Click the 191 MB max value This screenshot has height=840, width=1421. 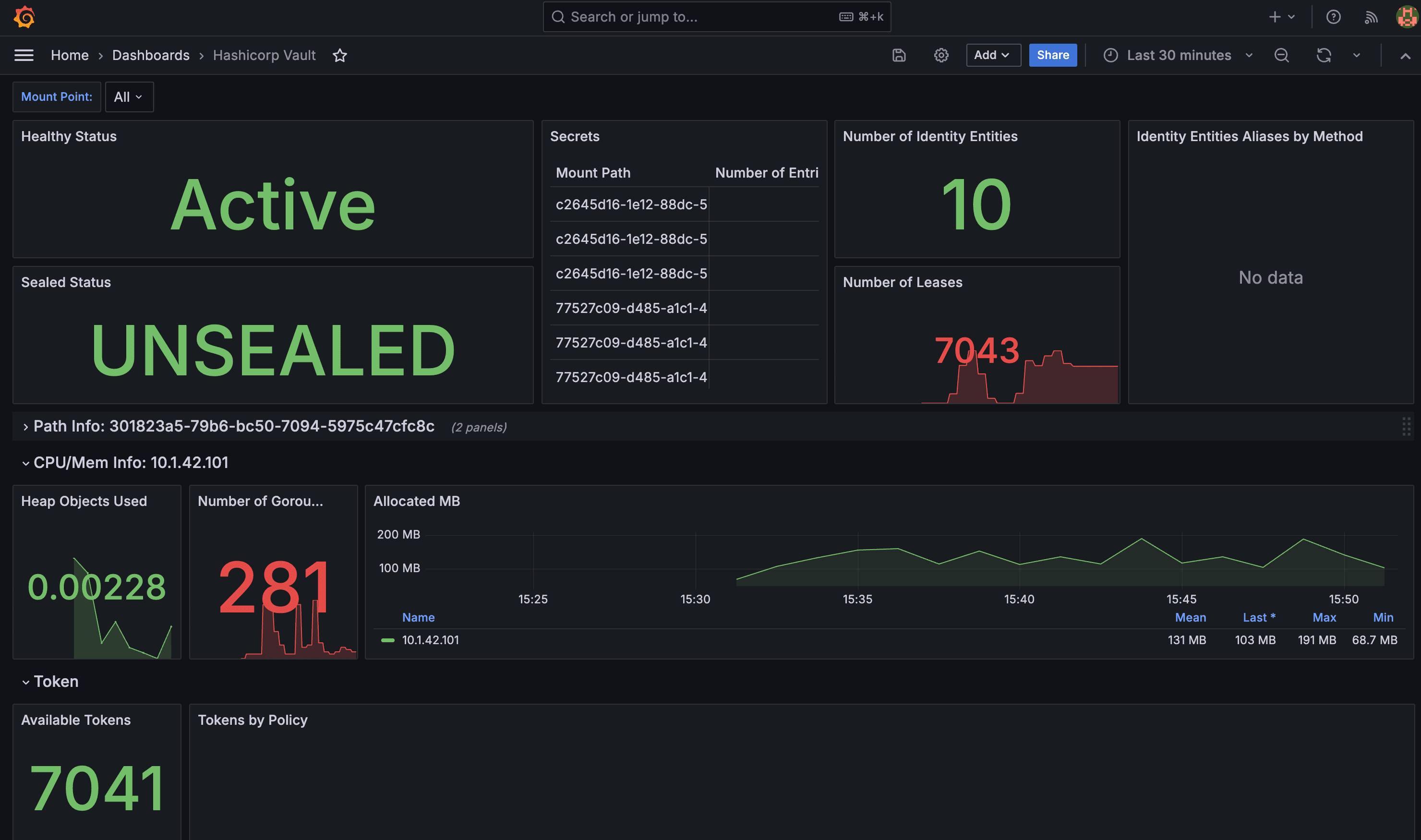[x=1317, y=640]
